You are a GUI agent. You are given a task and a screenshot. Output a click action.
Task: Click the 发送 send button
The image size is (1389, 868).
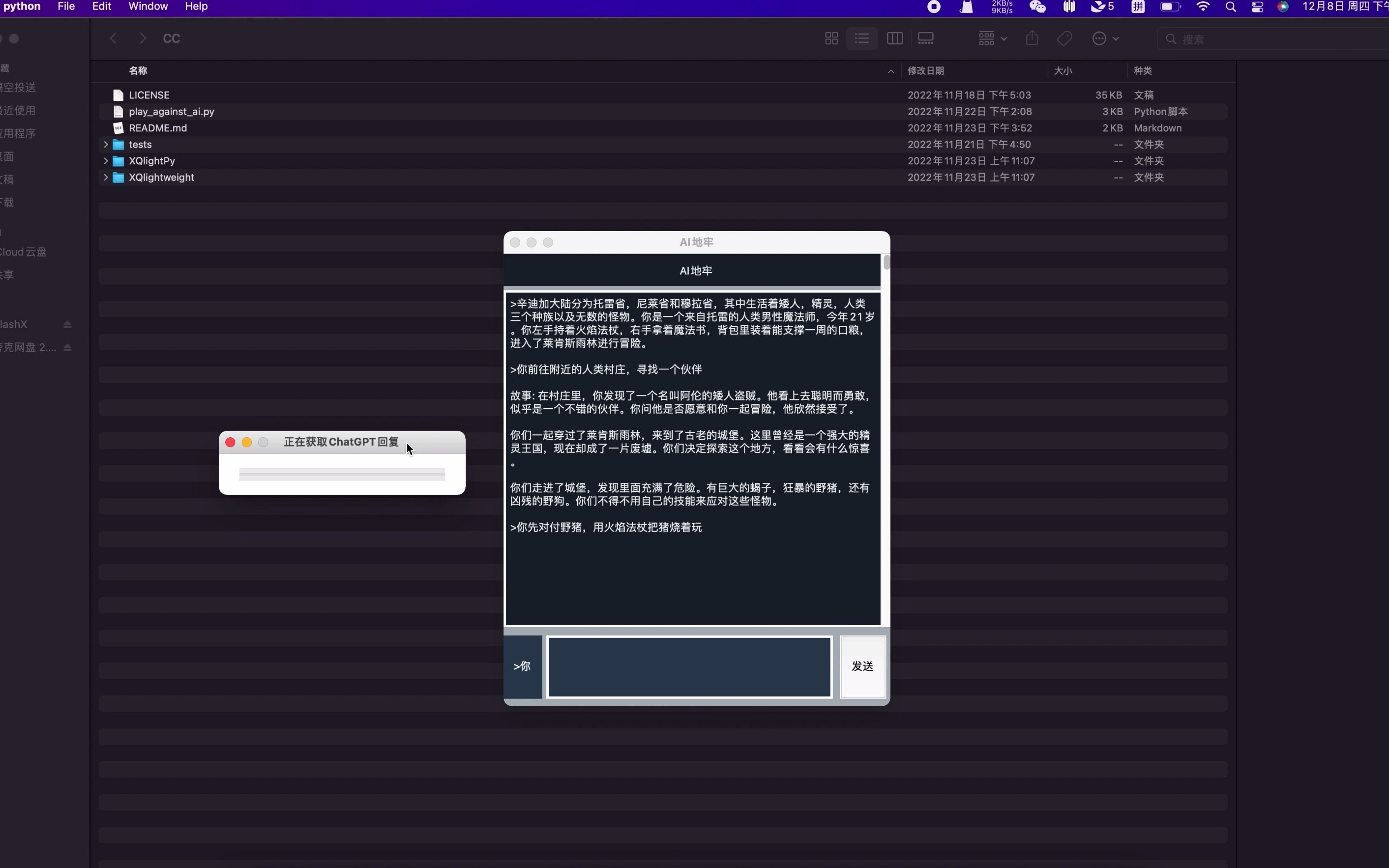(863, 666)
